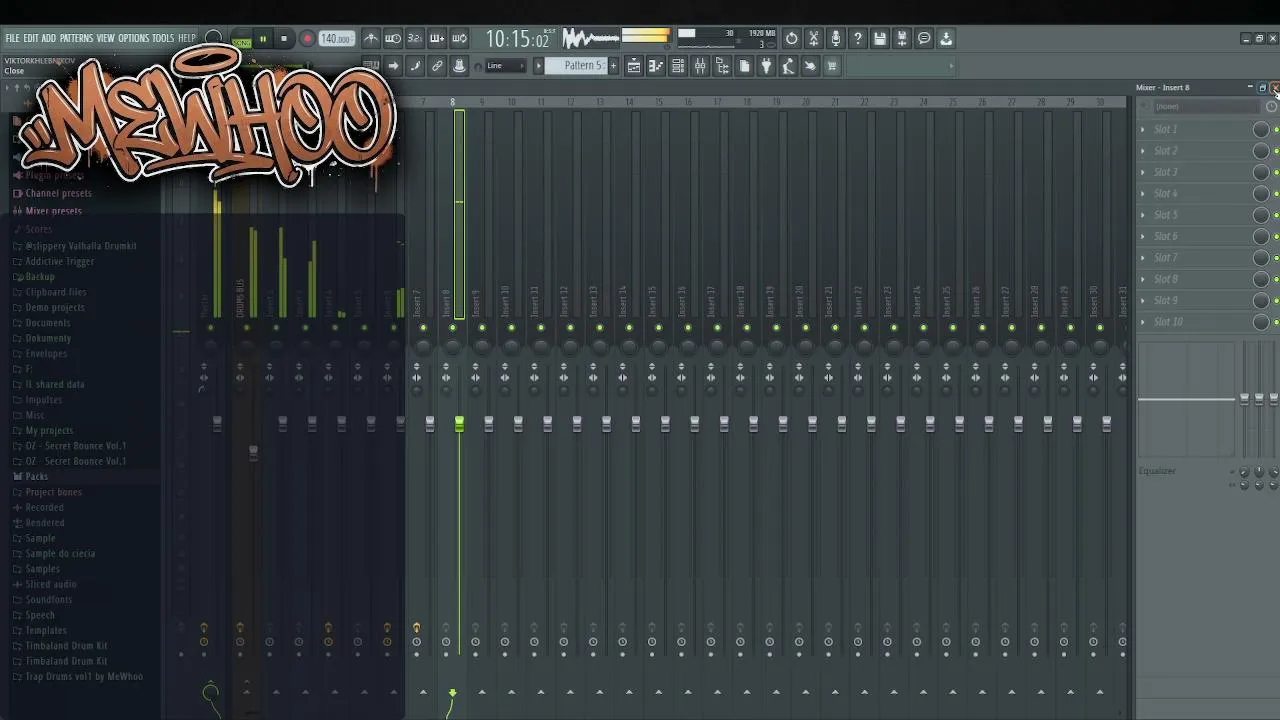The height and width of the screenshot is (720, 1280).
Task: Open the OPTIONS menu
Action: click(x=133, y=38)
